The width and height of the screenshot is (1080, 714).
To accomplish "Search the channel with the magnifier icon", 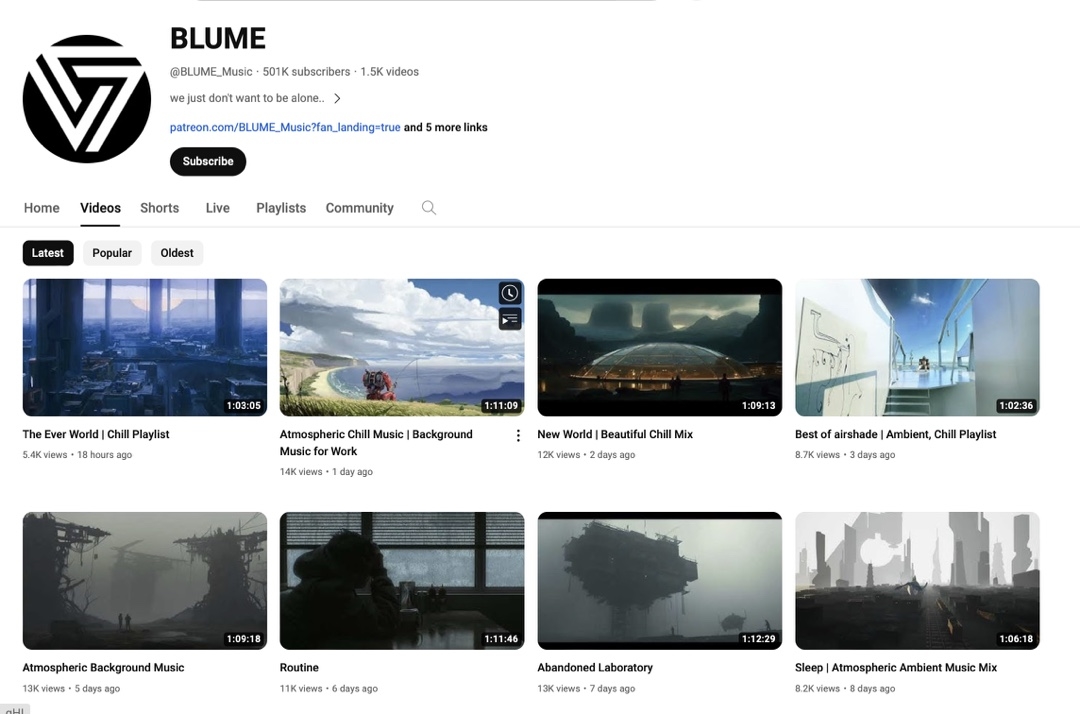I will (x=428, y=208).
